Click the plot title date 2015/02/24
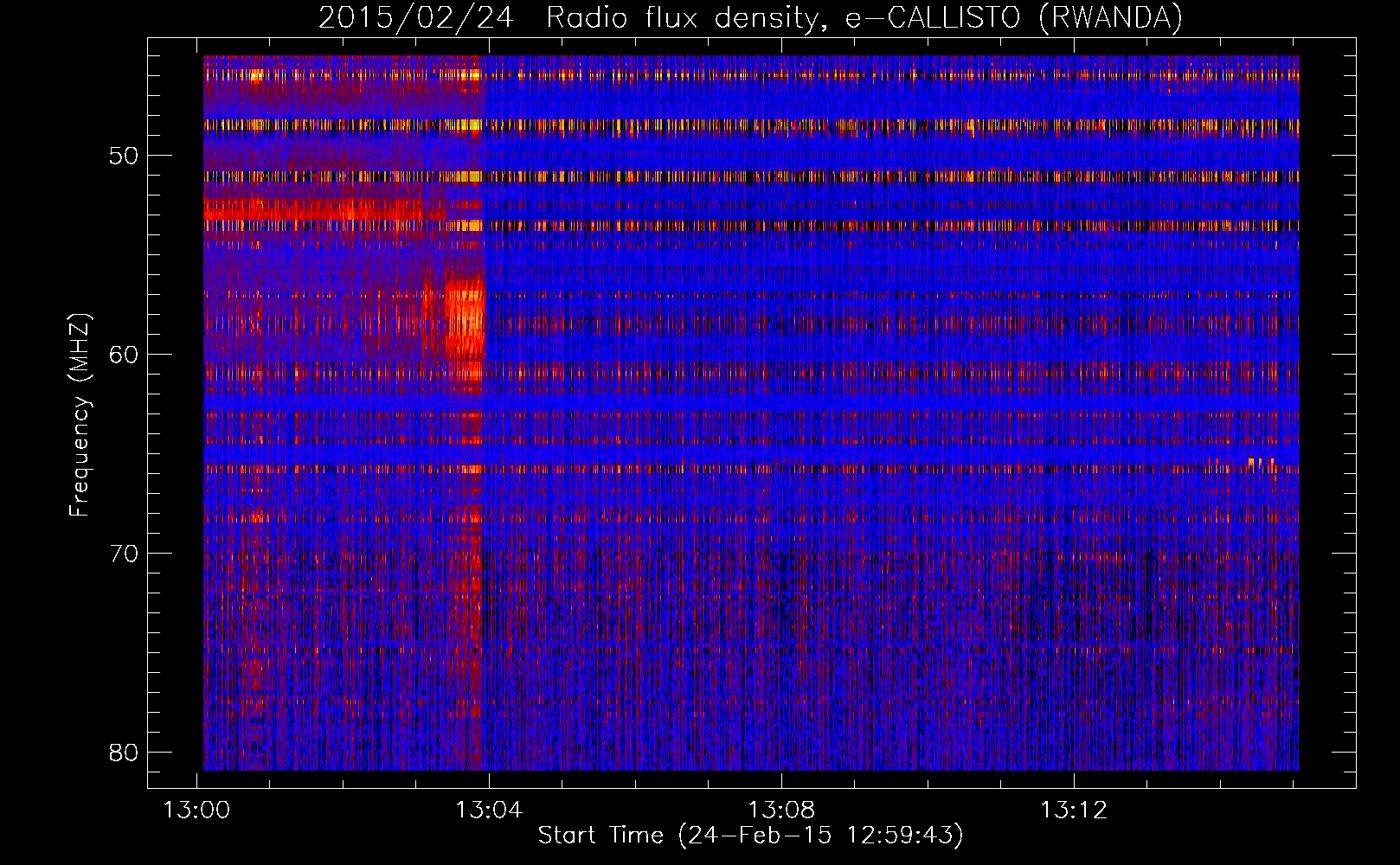This screenshot has width=1400, height=865. pyautogui.click(x=416, y=17)
